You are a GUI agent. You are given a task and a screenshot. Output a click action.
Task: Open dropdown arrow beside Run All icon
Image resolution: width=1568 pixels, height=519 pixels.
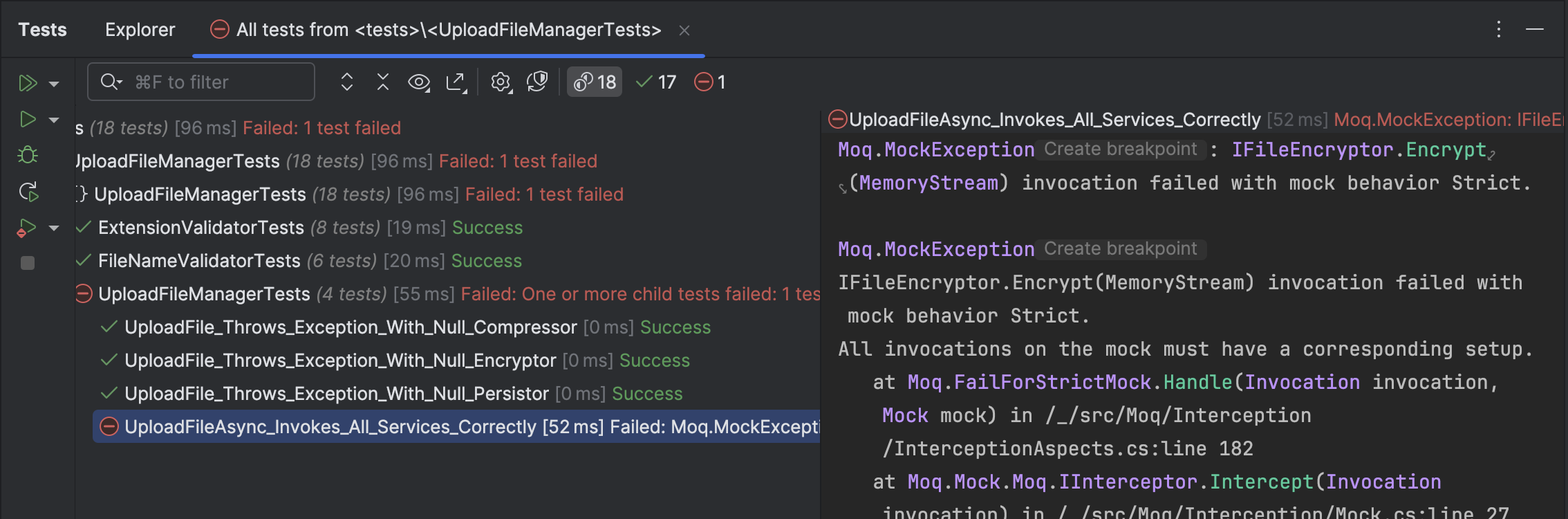tap(54, 84)
